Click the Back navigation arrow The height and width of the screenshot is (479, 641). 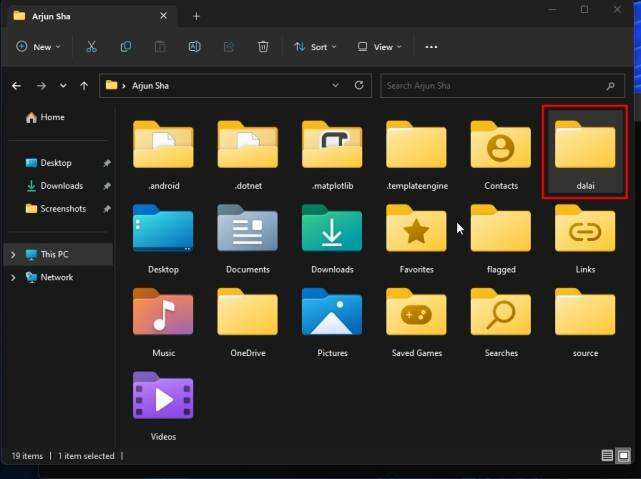(x=17, y=86)
